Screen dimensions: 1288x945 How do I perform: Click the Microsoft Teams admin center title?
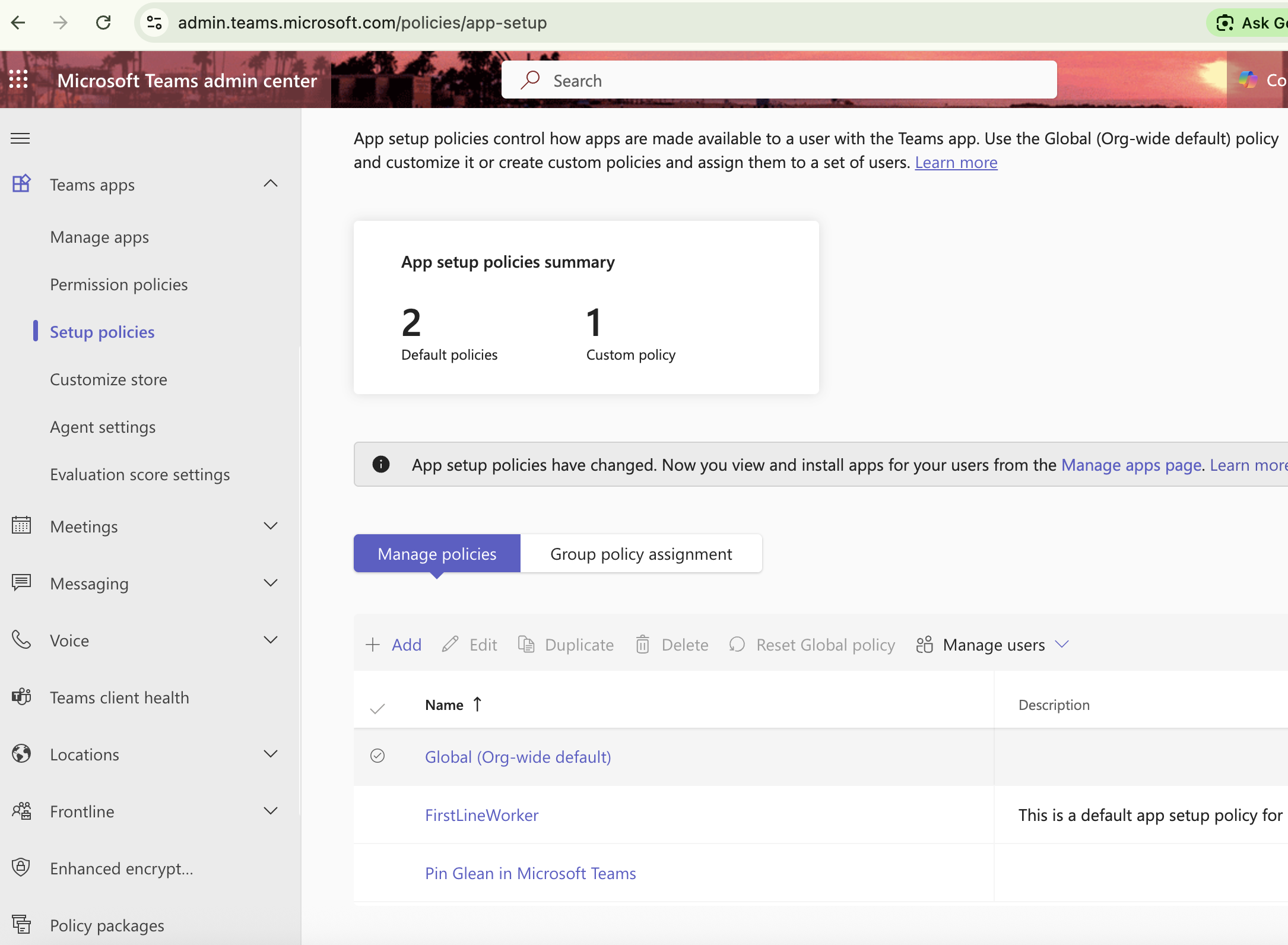187,80
